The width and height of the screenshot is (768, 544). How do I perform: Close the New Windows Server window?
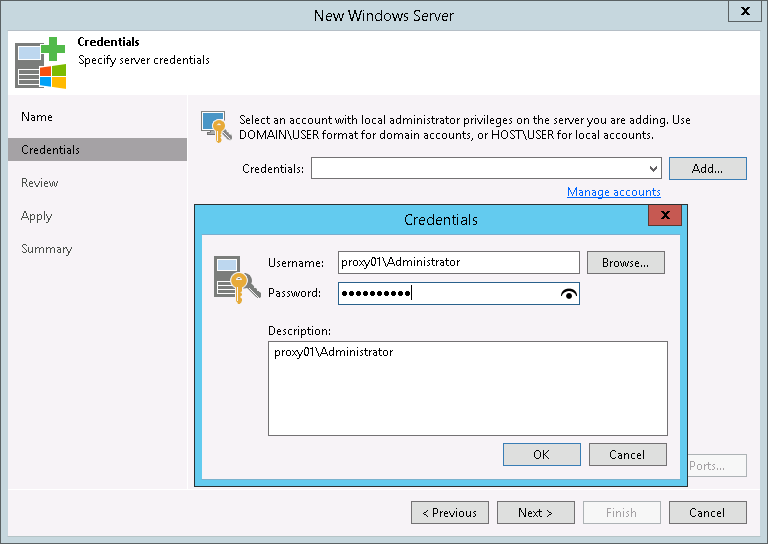pyautogui.click(x=745, y=11)
